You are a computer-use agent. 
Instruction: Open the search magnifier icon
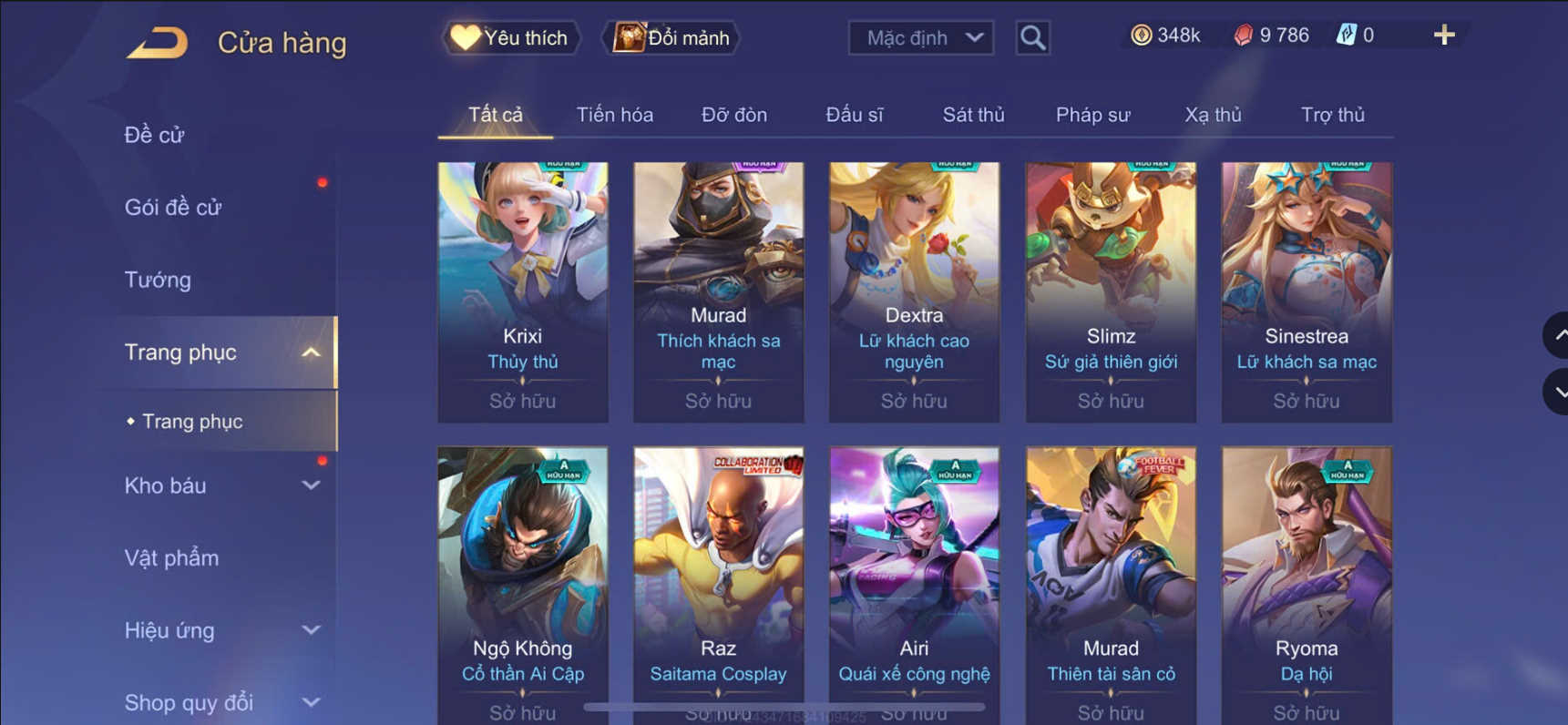(x=1032, y=37)
